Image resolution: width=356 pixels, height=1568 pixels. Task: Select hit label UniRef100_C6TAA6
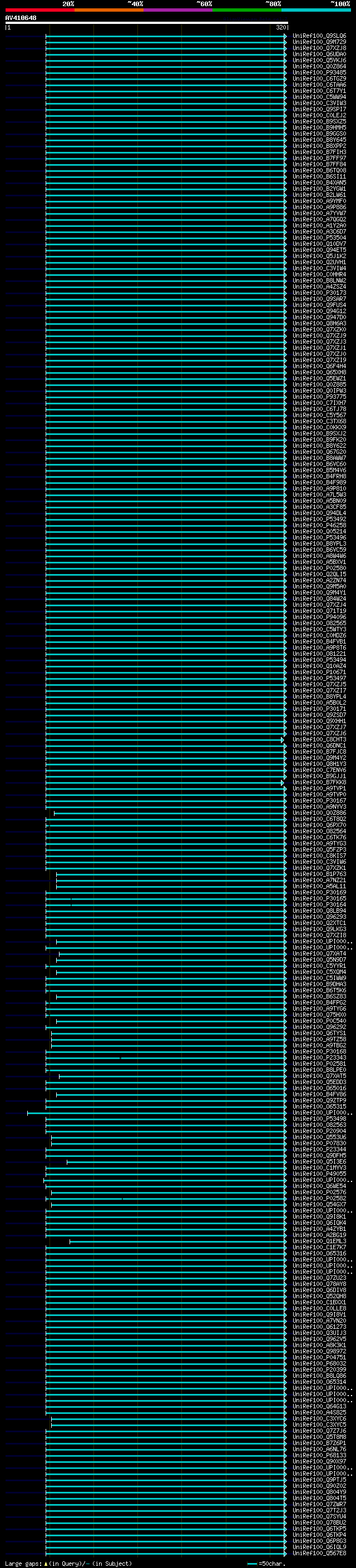pyautogui.click(x=319, y=85)
